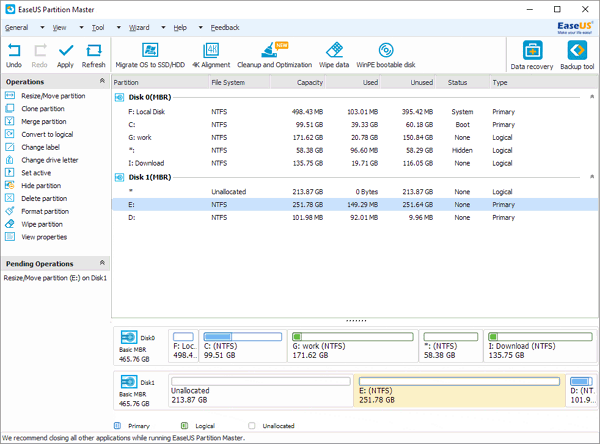Screen dimensions: 600x444
Task: Choose Merge partition operation
Action: [x=36, y=121]
